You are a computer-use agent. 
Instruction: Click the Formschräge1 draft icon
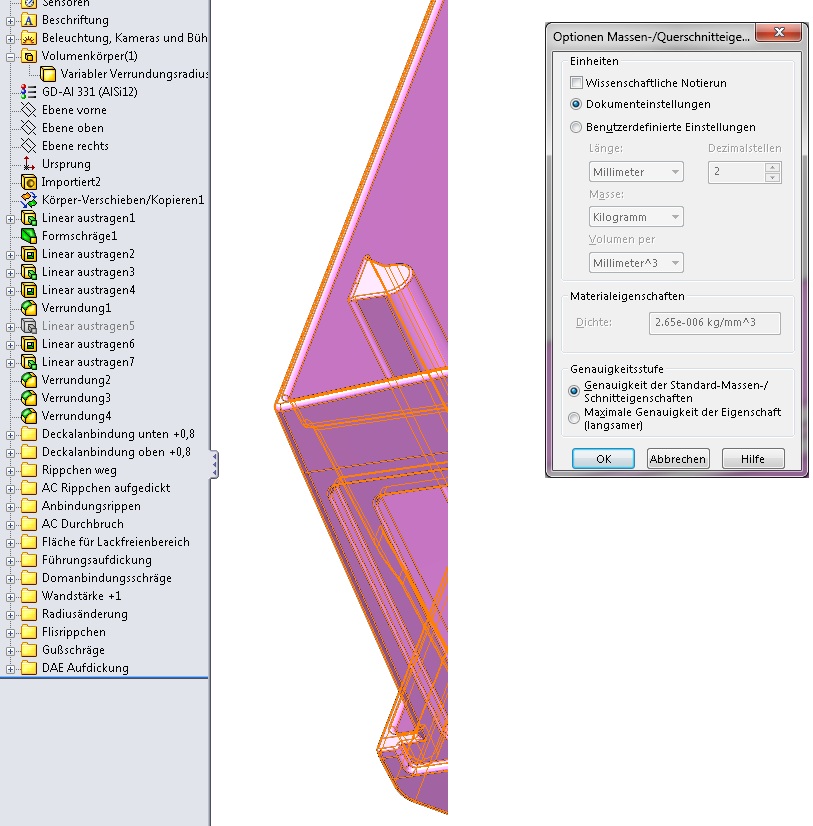(29, 236)
